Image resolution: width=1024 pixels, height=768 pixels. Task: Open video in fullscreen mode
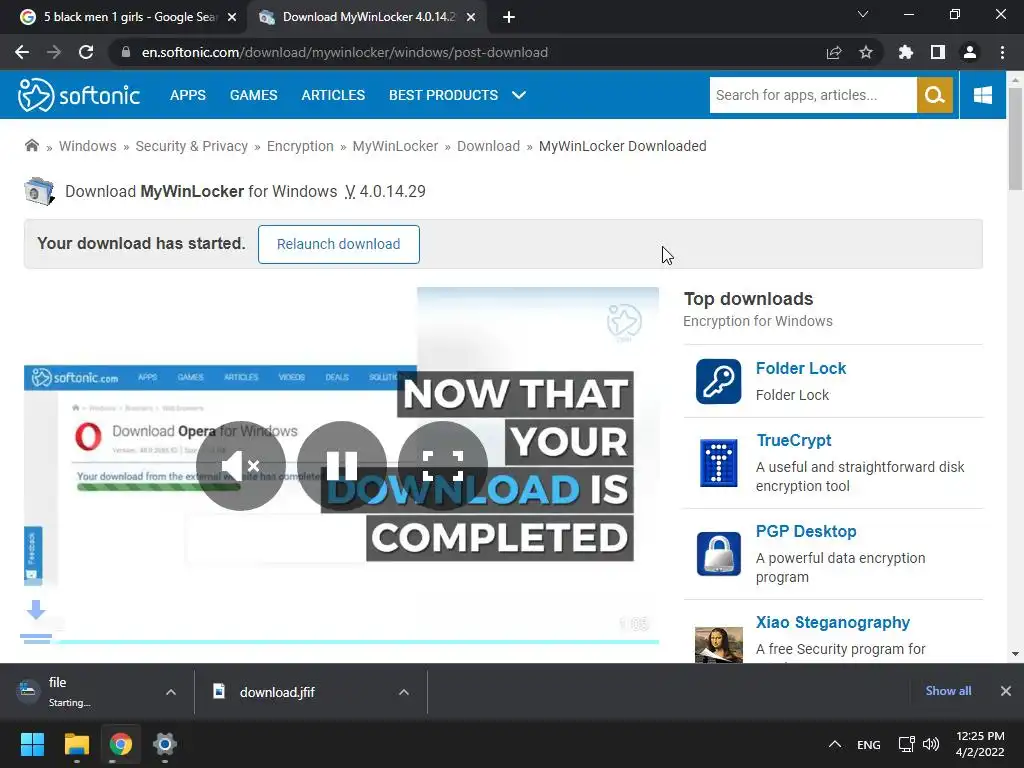click(x=443, y=466)
